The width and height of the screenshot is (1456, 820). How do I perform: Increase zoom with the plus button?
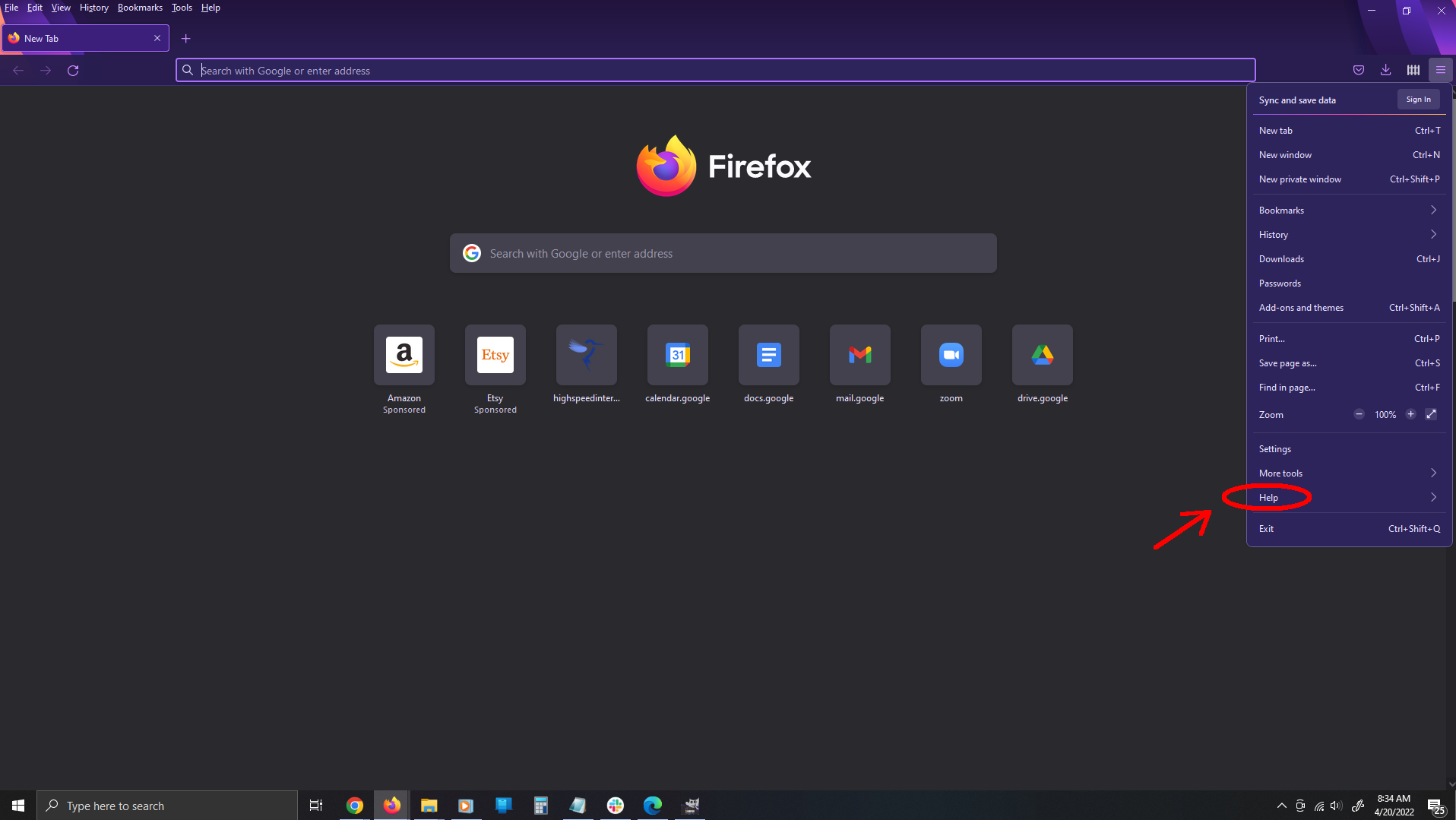tap(1410, 414)
